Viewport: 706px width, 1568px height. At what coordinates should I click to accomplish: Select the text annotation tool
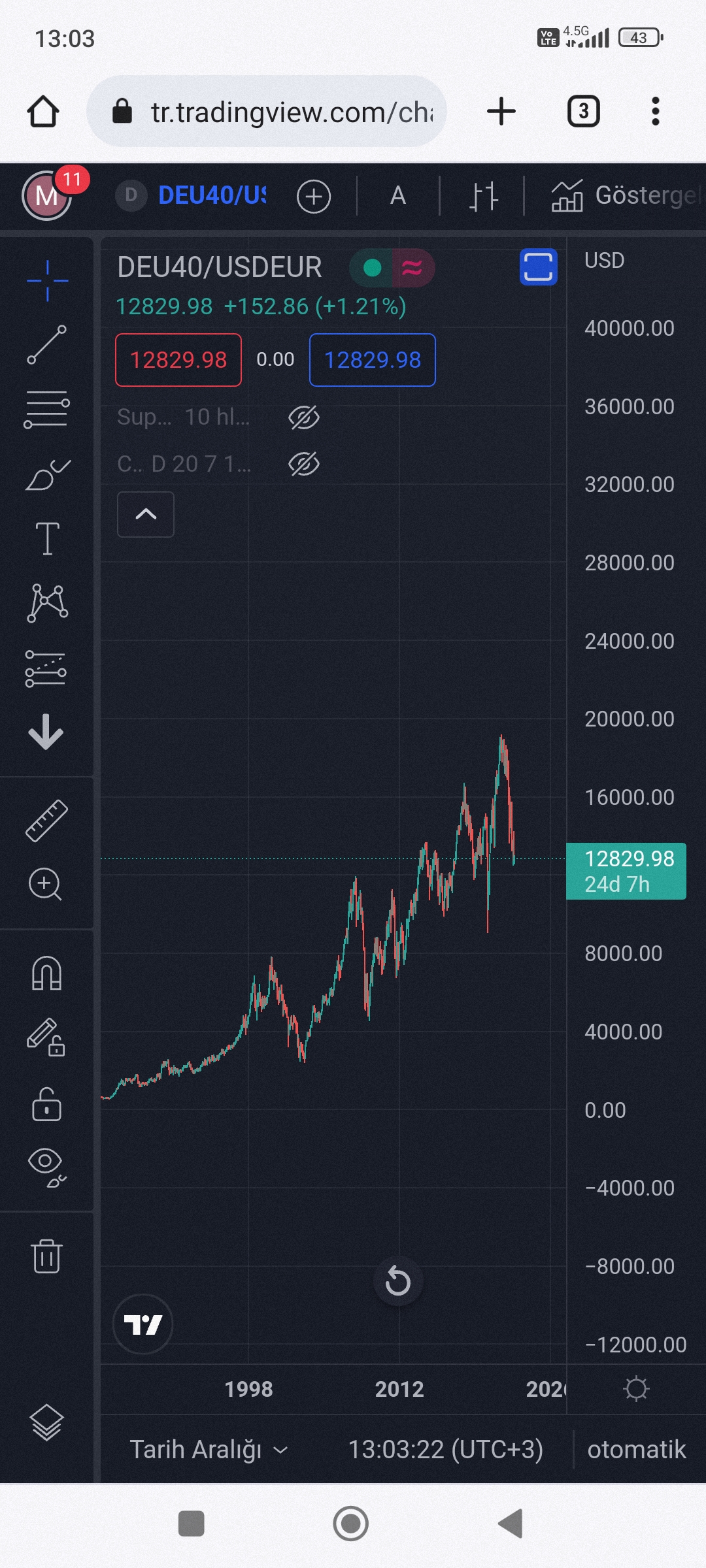click(47, 538)
